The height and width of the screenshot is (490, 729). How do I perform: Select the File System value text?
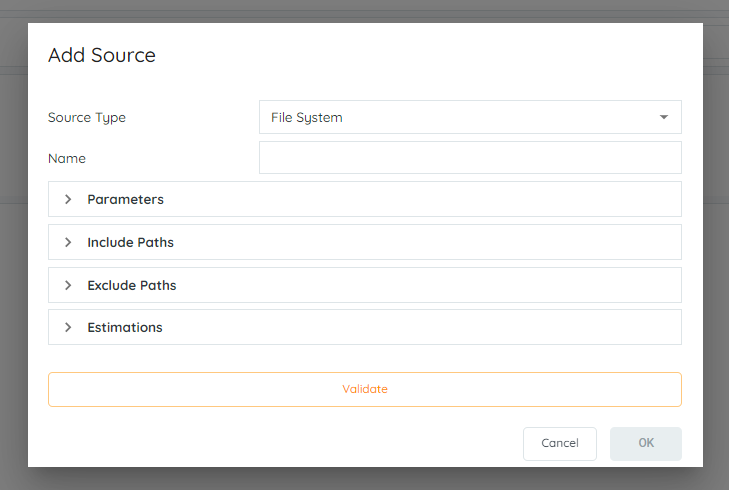pyautogui.click(x=307, y=118)
